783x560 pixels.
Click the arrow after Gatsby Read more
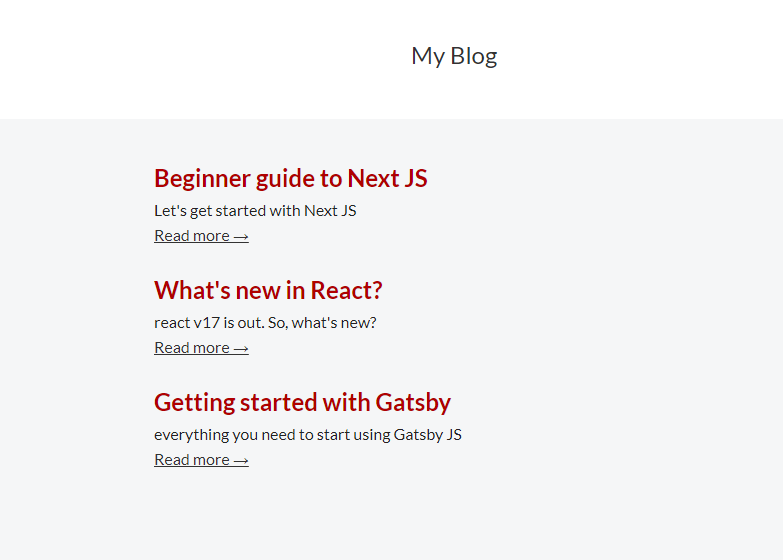pyautogui.click(x=241, y=461)
